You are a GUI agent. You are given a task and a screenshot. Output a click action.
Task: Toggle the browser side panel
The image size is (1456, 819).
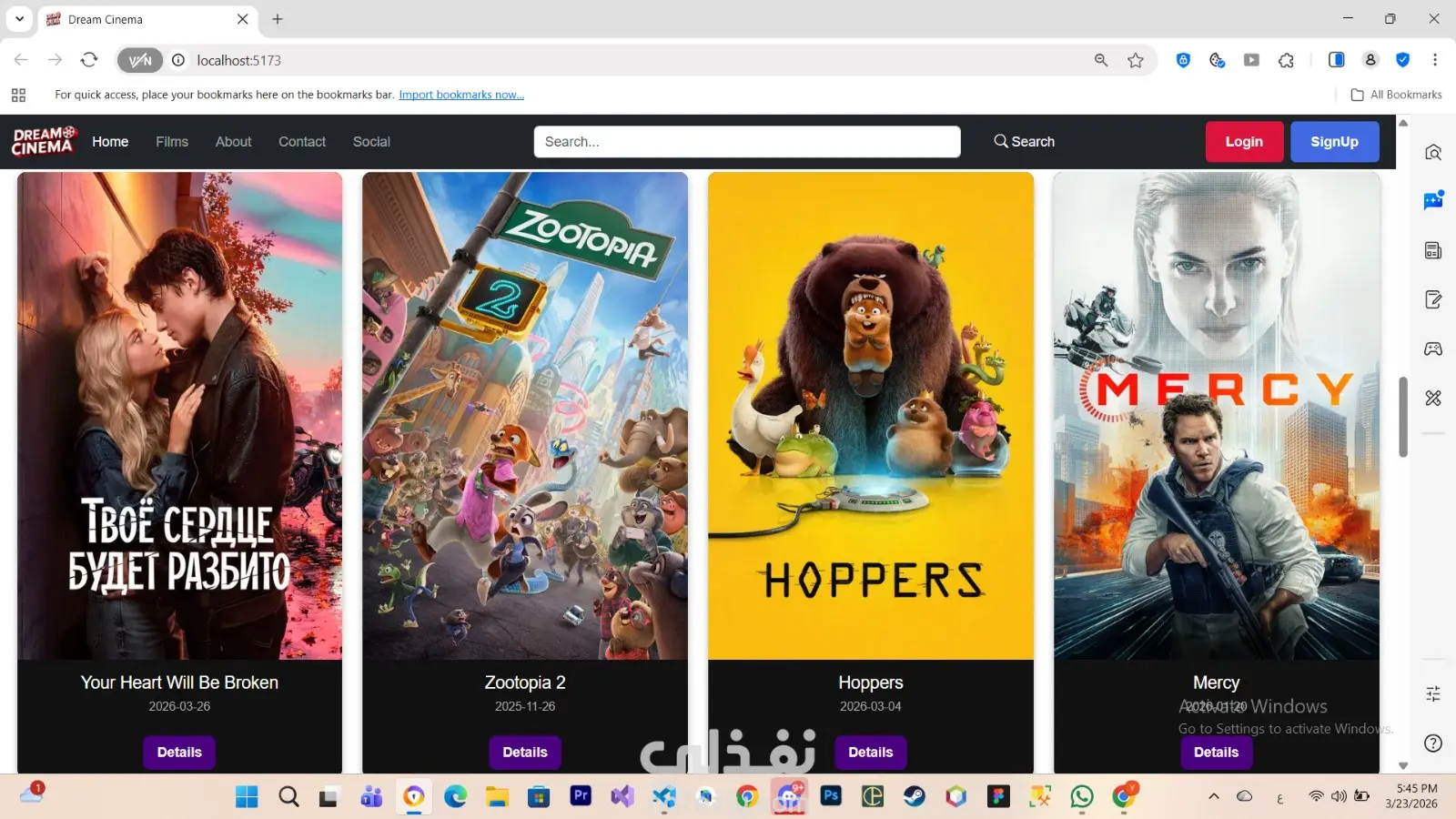click(1337, 60)
